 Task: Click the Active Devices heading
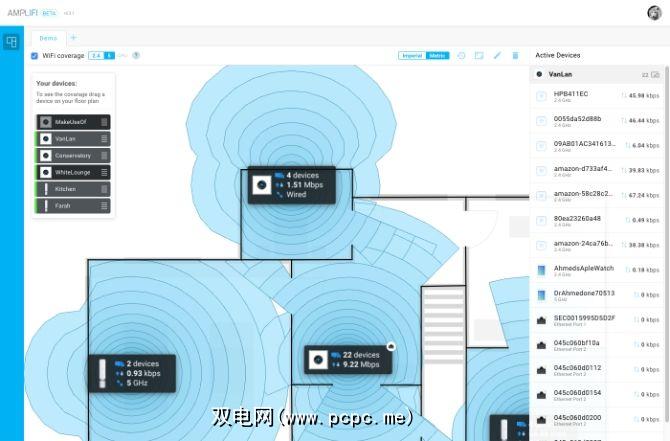click(558, 56)
